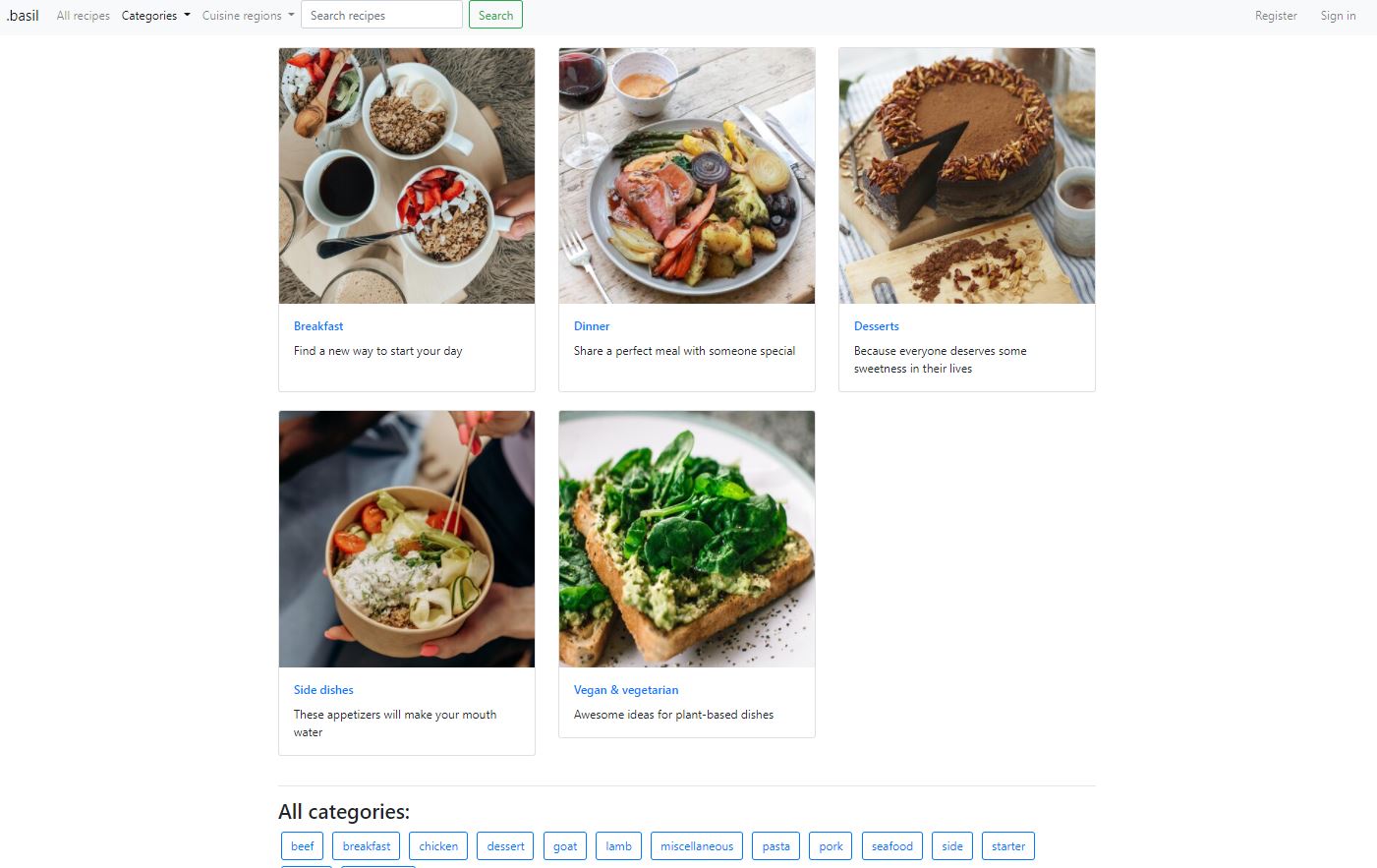Expand the Cuisine regions dropdown
Viewport: 1377px width, 868px height.
(x=248, y=16)
